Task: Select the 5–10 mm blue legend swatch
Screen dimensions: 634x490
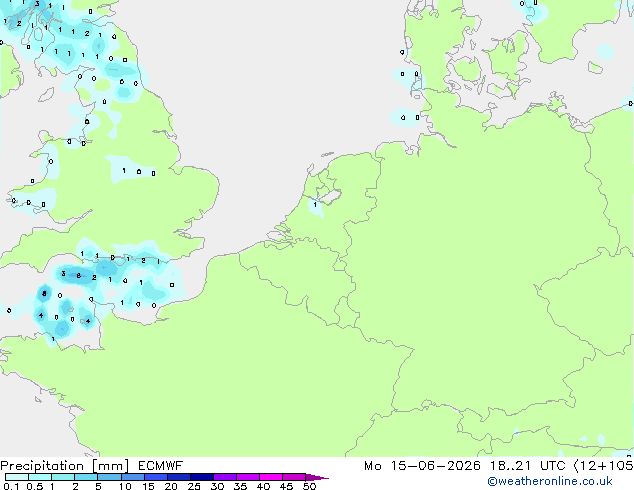Action: point(109,477)
